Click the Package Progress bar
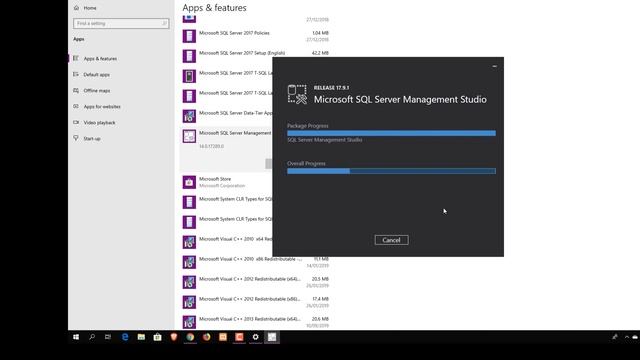The height and width of the screenshot is (360, 640). coord(391,133)
